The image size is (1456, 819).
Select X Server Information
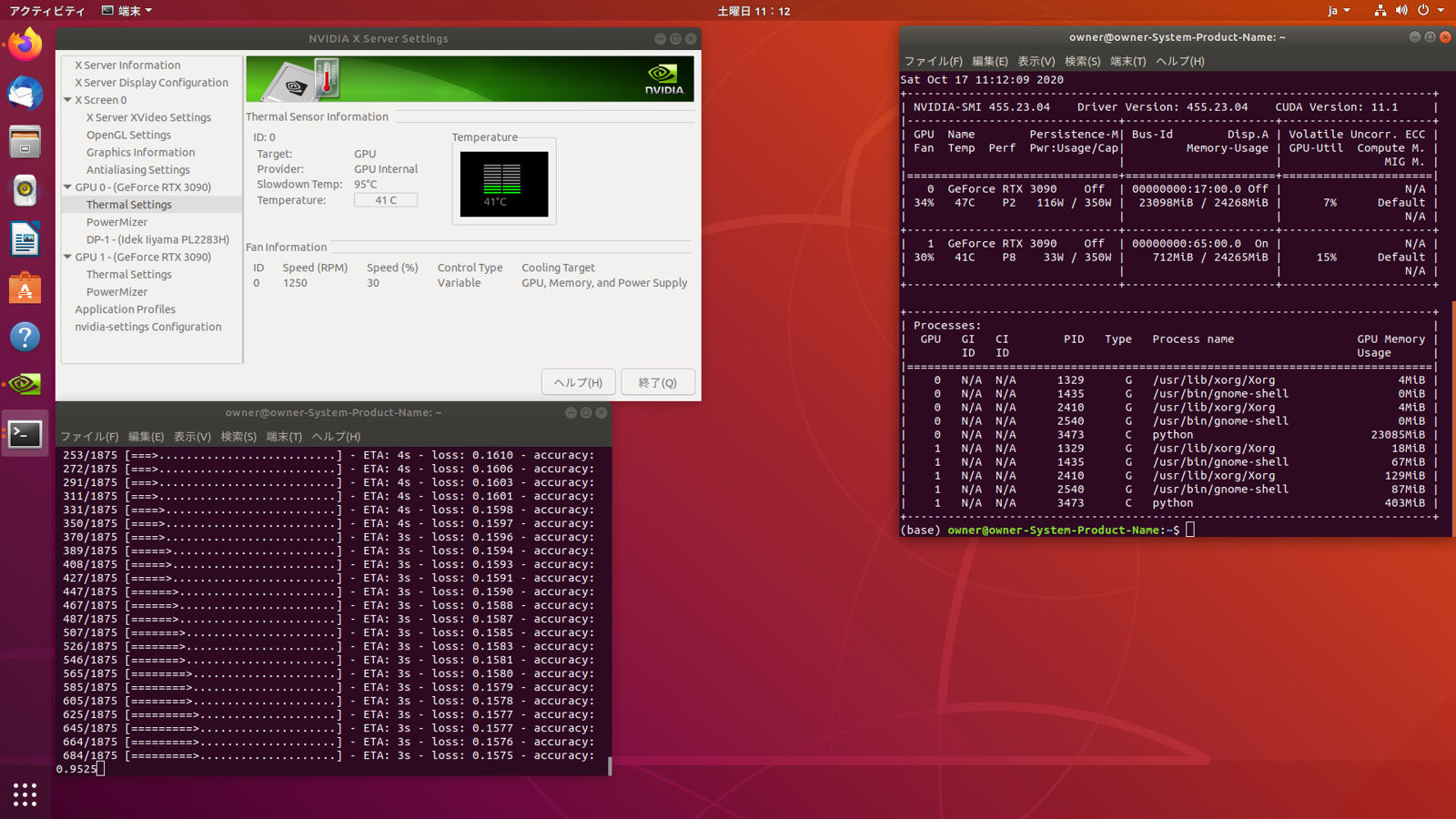127,66
